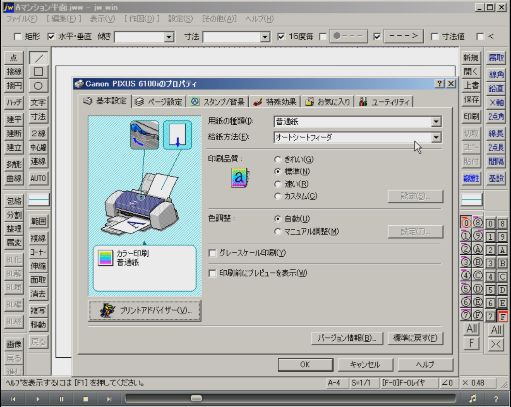Image resolution: width=511 pixels, height=407 pixels.
Task: Click the paper feed slot illustration icon
Action: tap(144, 135)
